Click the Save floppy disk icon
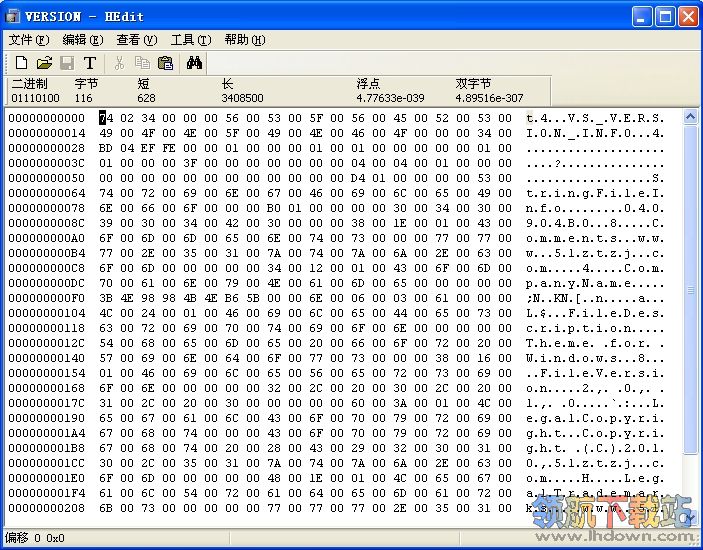Image resolution: width=703 pixels, height=550 pixels. pos(67,63)
